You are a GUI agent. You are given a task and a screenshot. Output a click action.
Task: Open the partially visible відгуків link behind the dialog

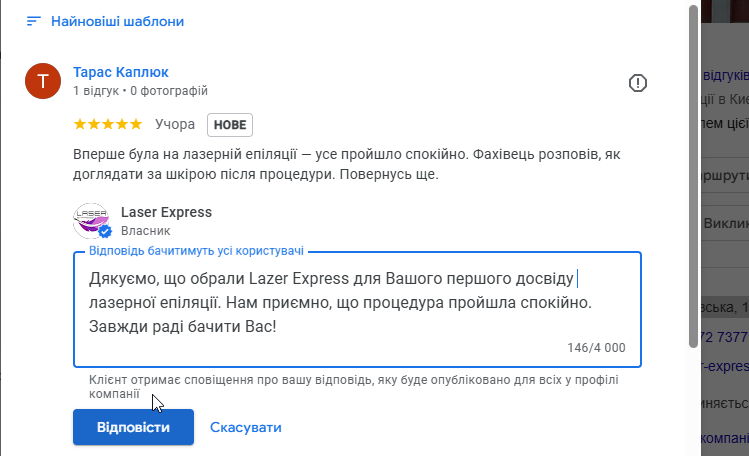click(725, 76)
